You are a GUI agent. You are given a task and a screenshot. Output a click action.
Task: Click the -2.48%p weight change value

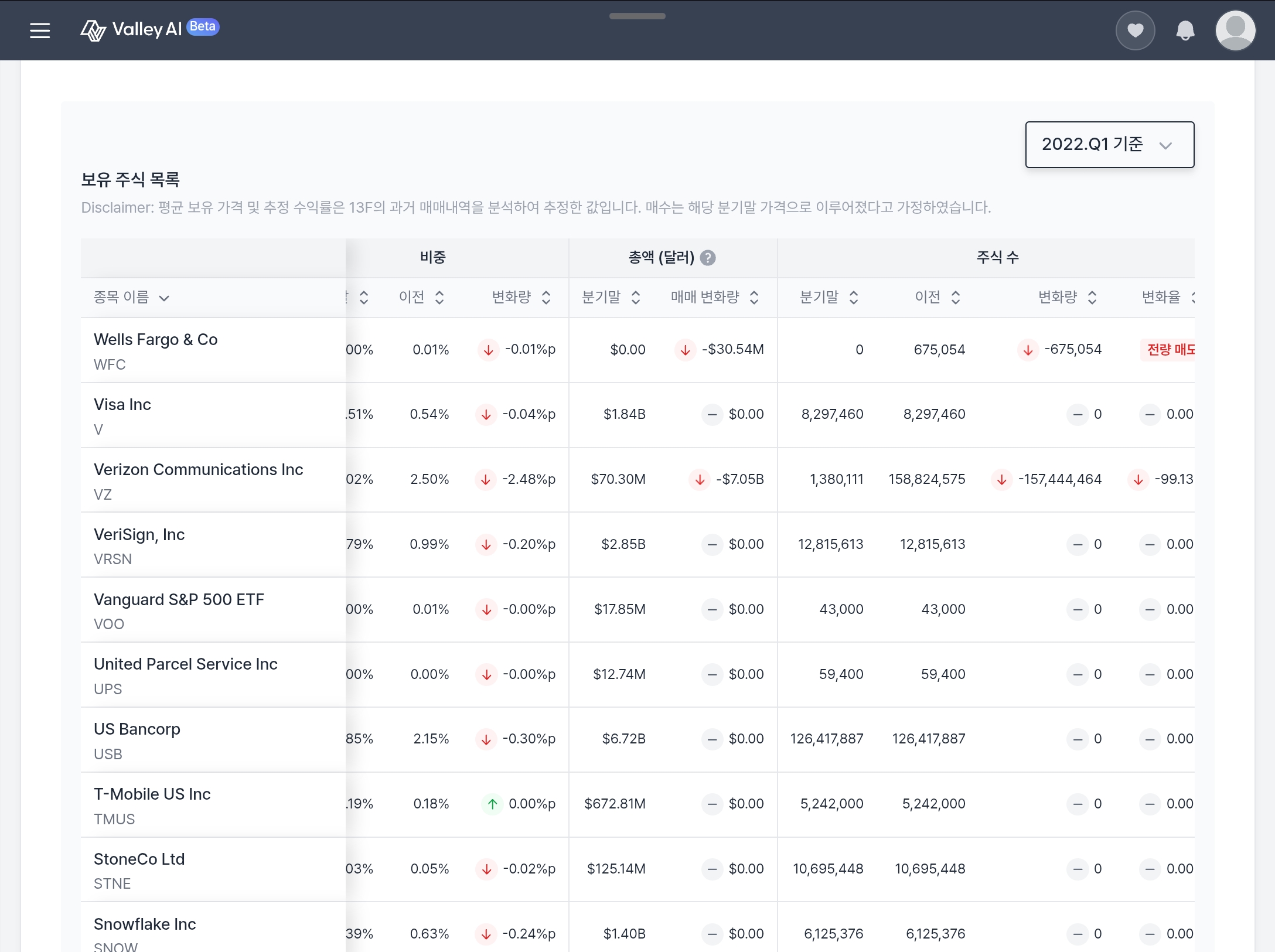pyautogui.click(x=529, y=479)
